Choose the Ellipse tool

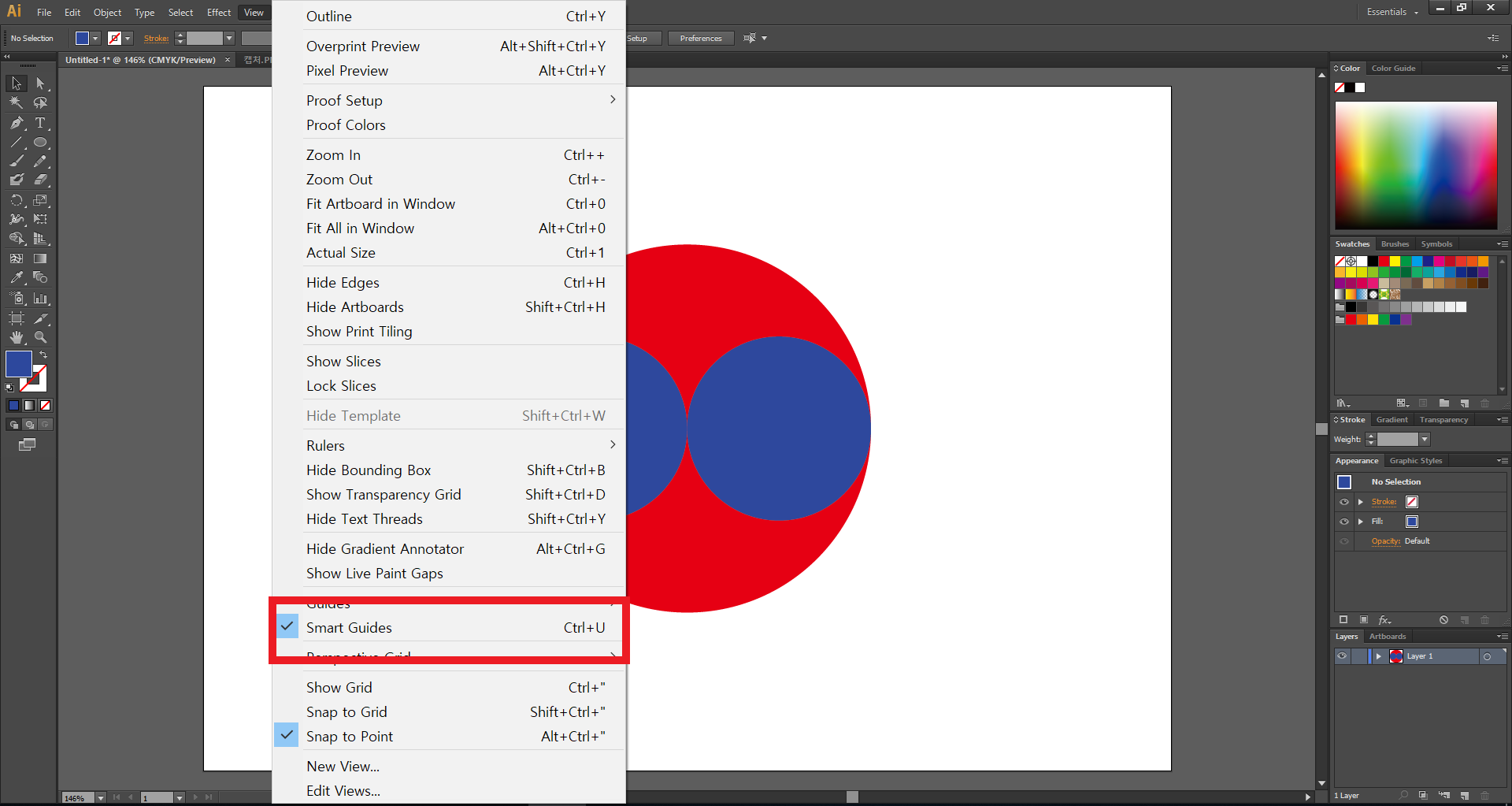pyautogui.click(x=40, y=143)
